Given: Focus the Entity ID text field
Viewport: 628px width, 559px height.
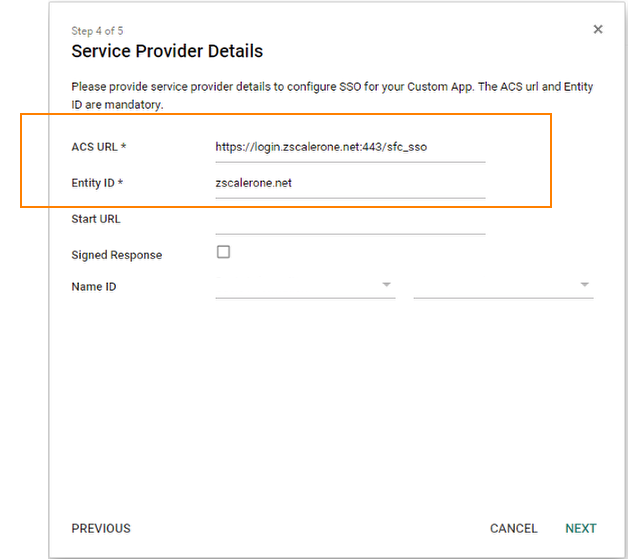Looking at the screenshot, I should point(349,183).
